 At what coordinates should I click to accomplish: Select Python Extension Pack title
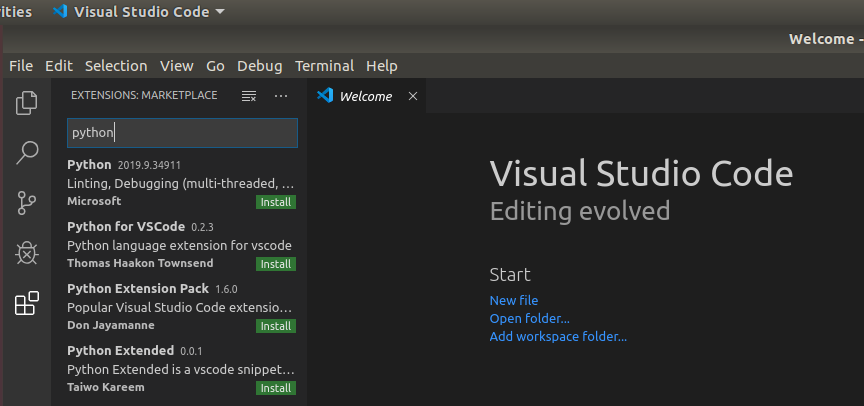[x=138, y=288]
